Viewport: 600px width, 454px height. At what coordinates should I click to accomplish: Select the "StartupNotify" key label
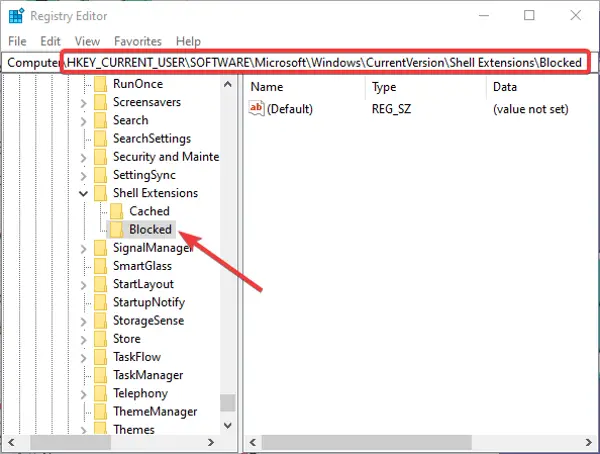149,302
